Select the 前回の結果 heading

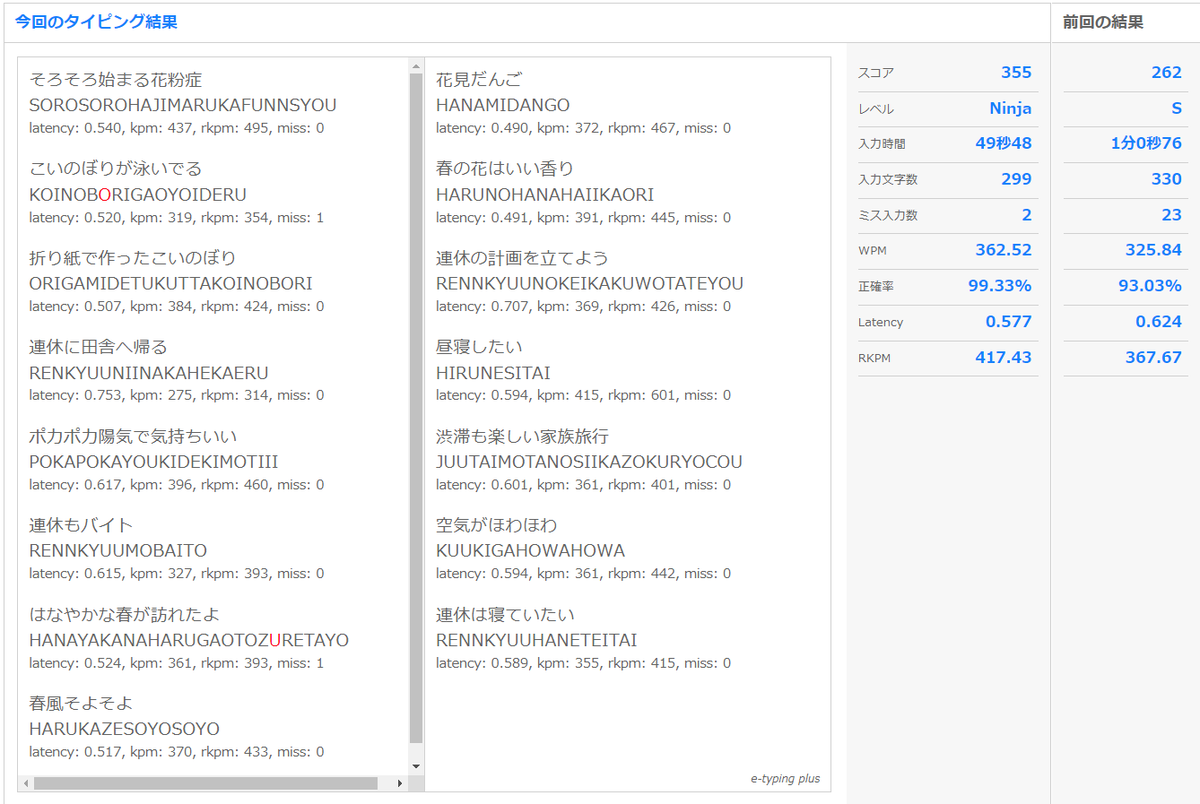tap(1103, 21)
